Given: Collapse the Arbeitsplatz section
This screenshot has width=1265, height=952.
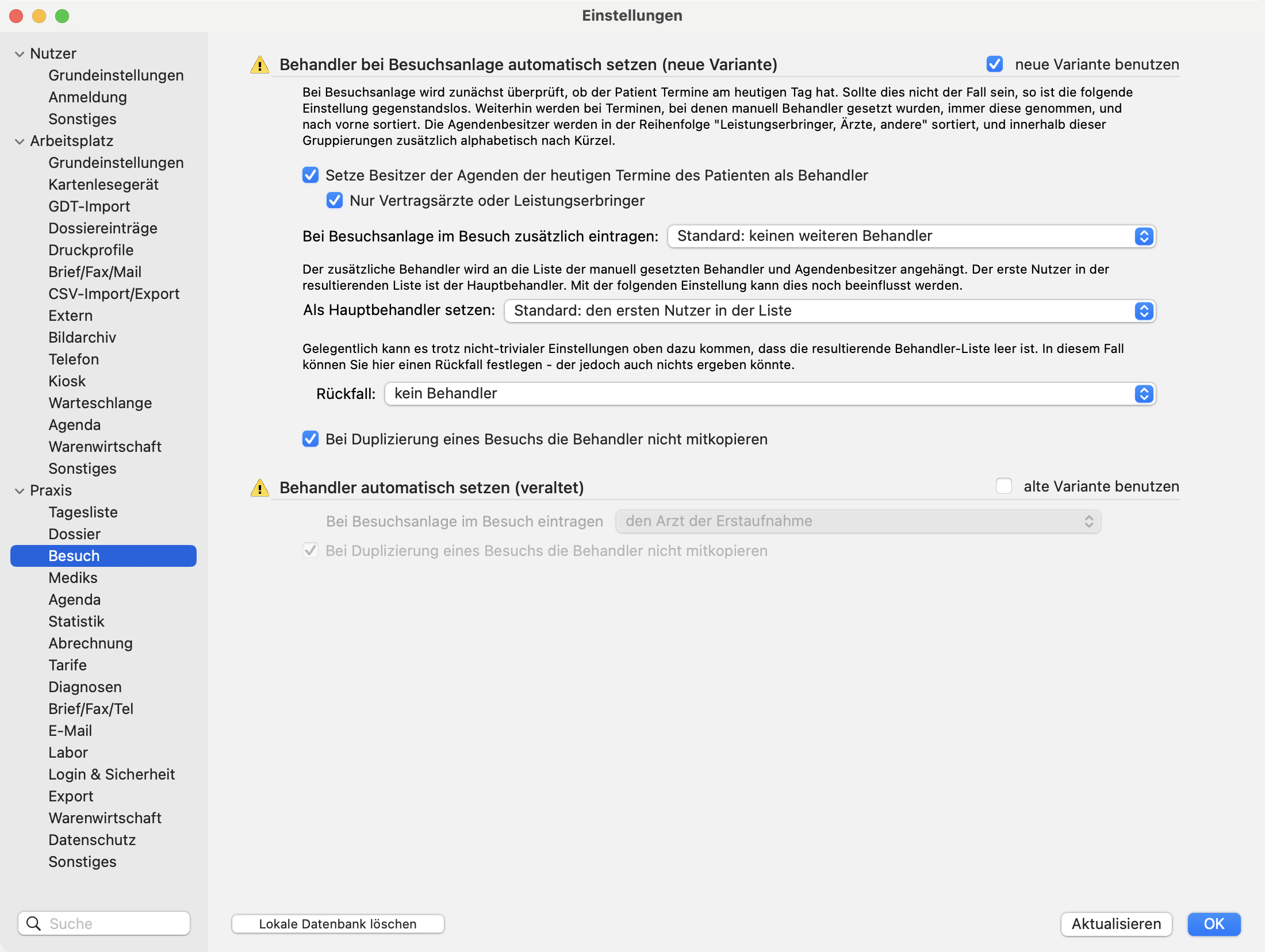Looking at the screenshot, I should click(x=20, y=141).
